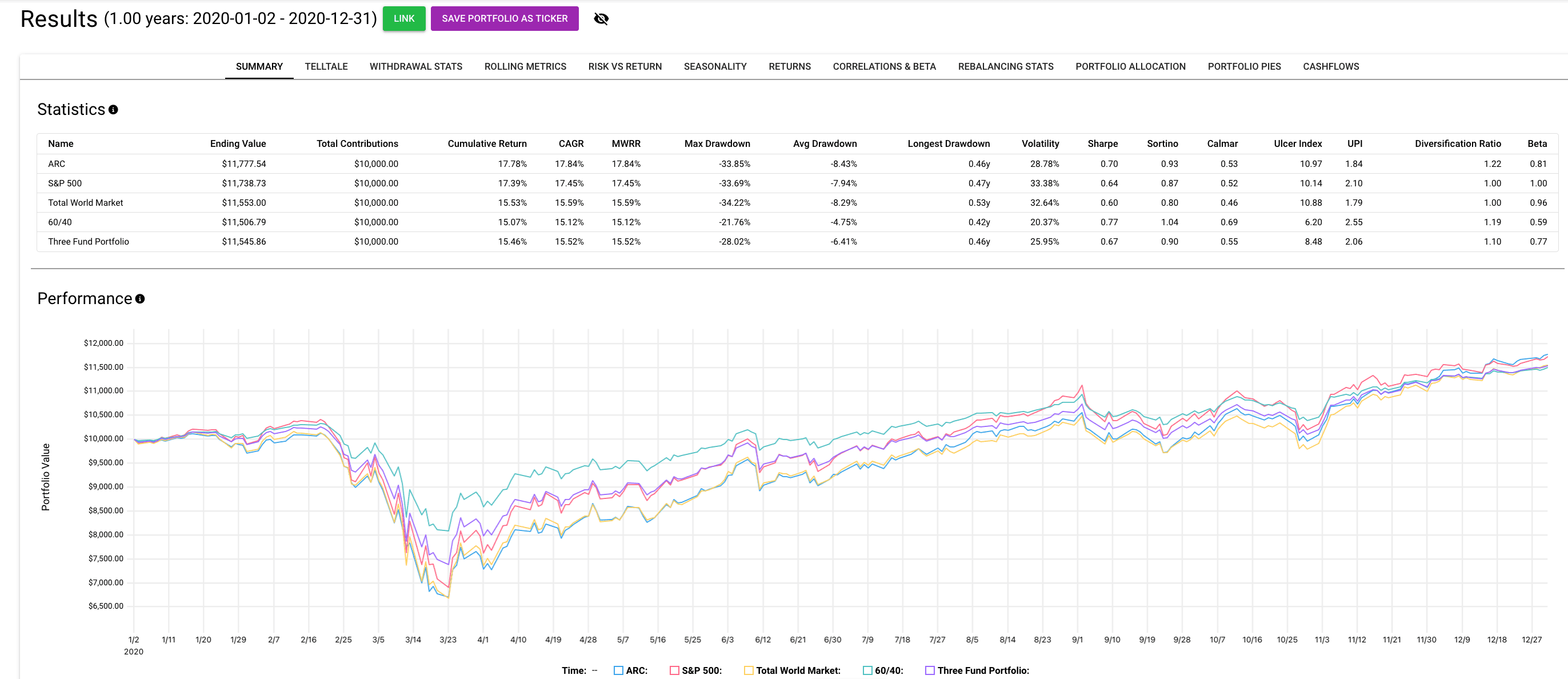This screenshot has width=1568, height=679.
Task: Click the green LINK button
Action: [x=403, y=18]
